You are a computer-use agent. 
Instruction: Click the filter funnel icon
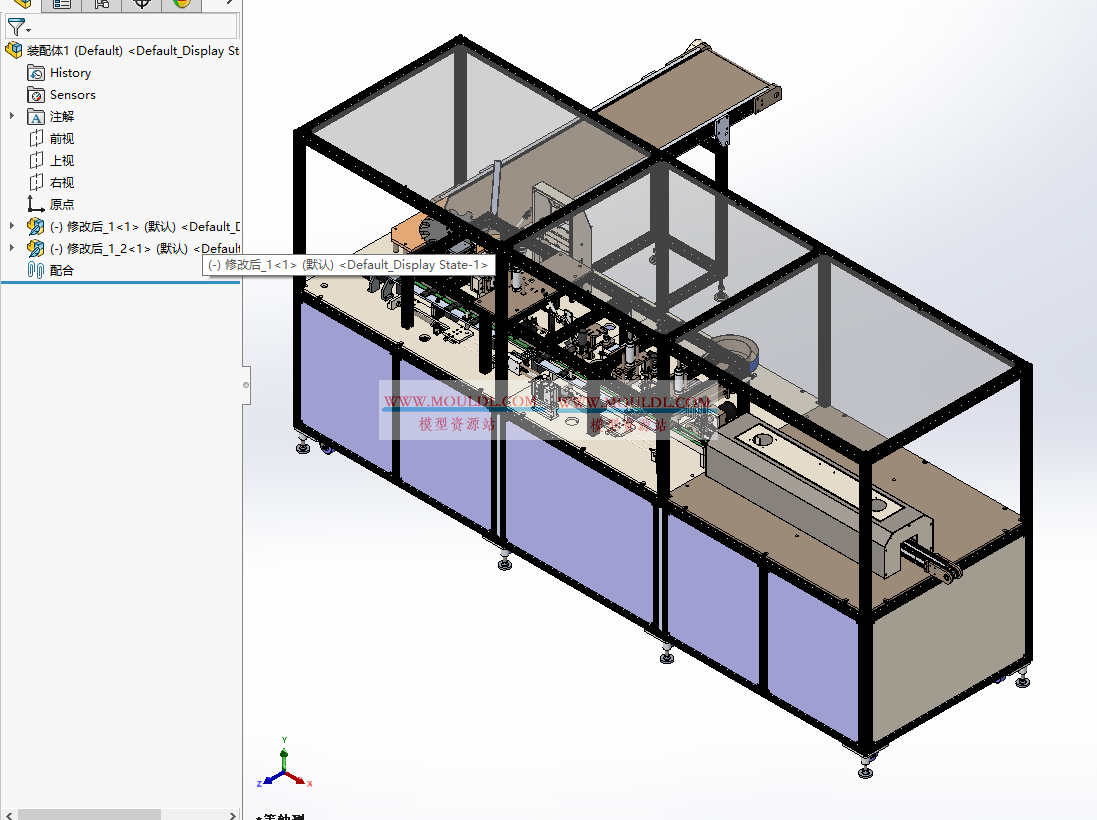17,26
